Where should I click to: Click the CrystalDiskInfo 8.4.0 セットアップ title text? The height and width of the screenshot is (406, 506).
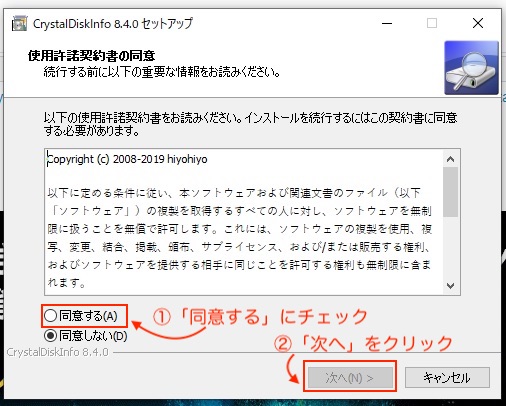tap(113, 24)
